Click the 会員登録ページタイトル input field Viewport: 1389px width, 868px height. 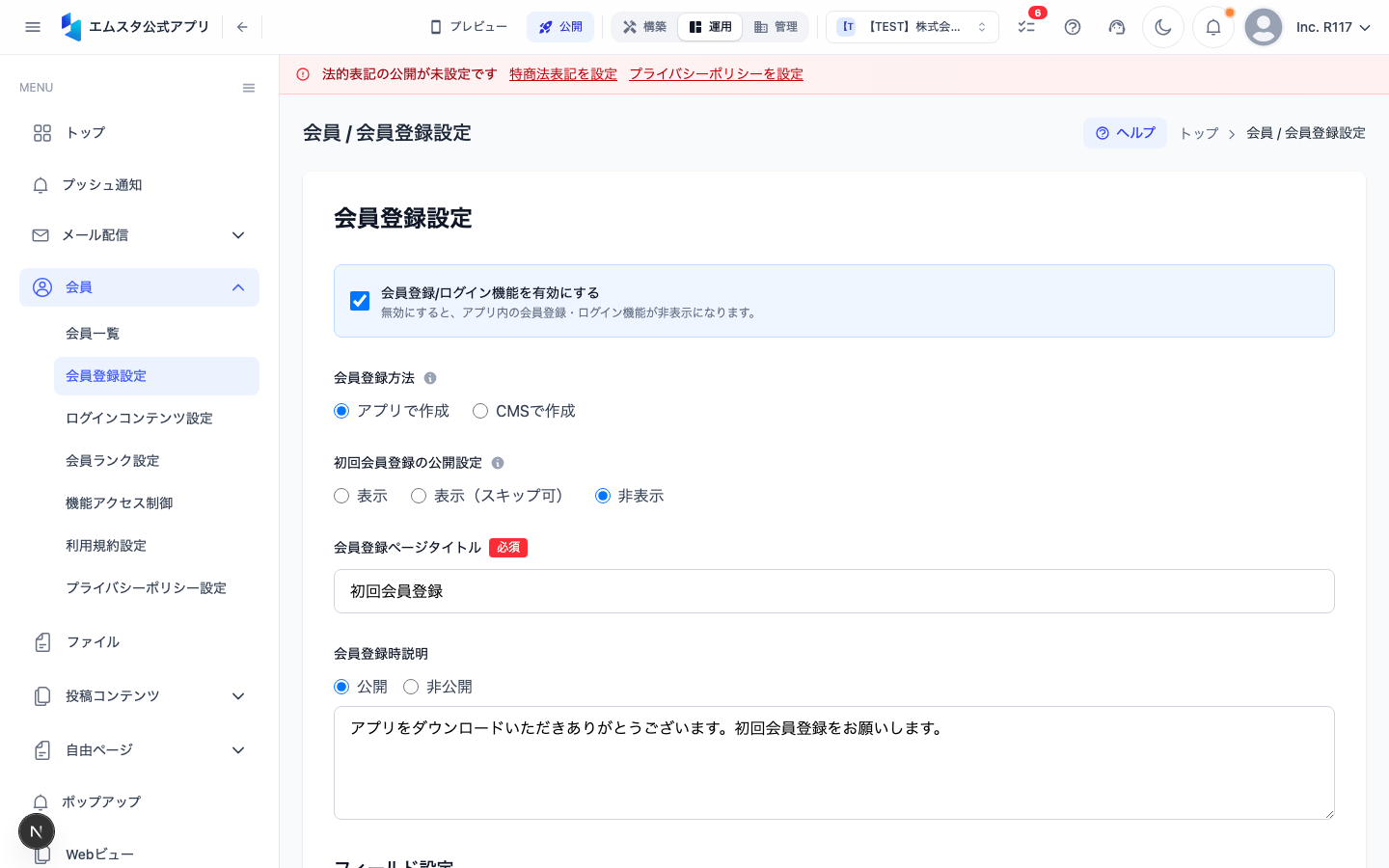(834, 591)
